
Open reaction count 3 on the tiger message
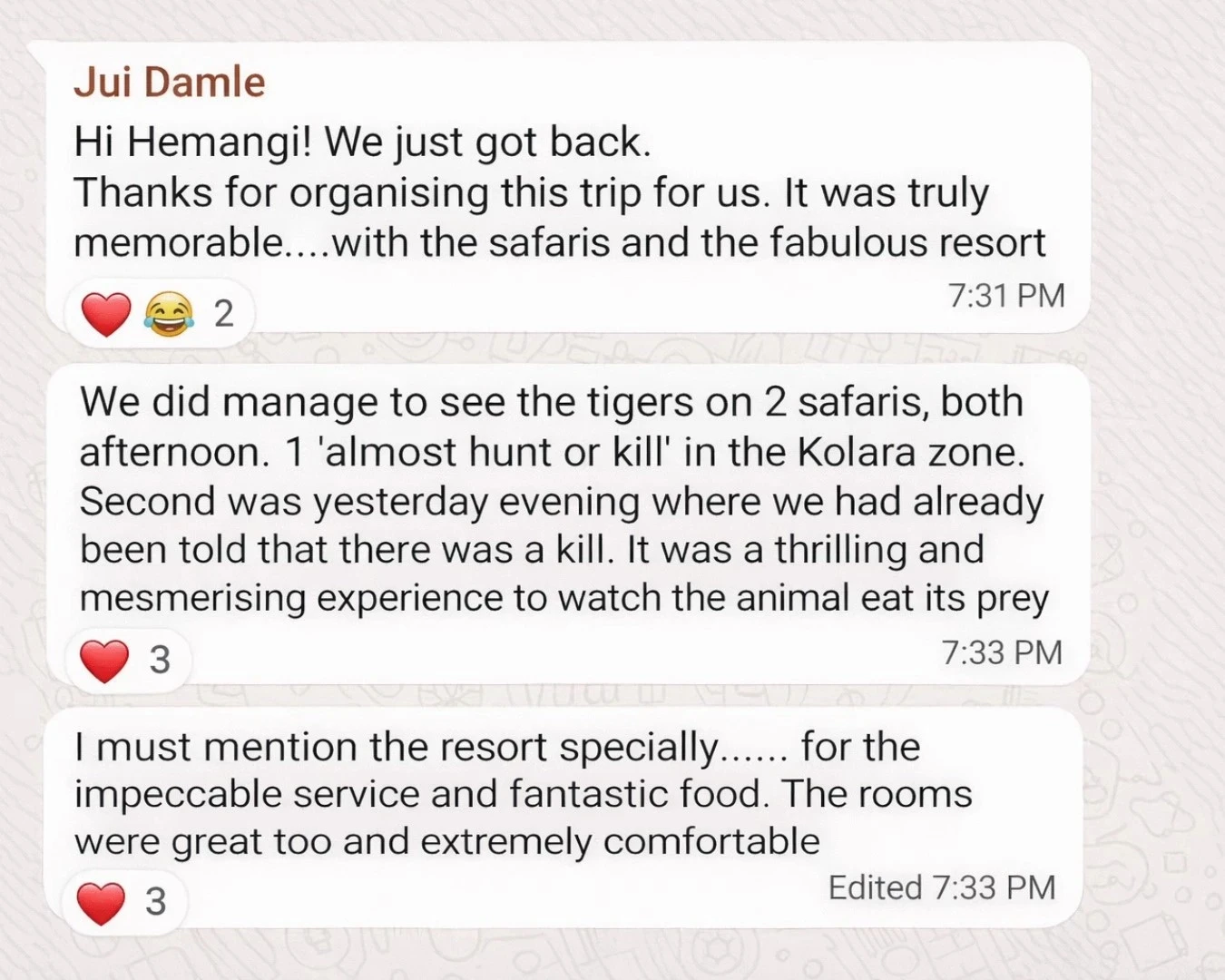(160, 660)
